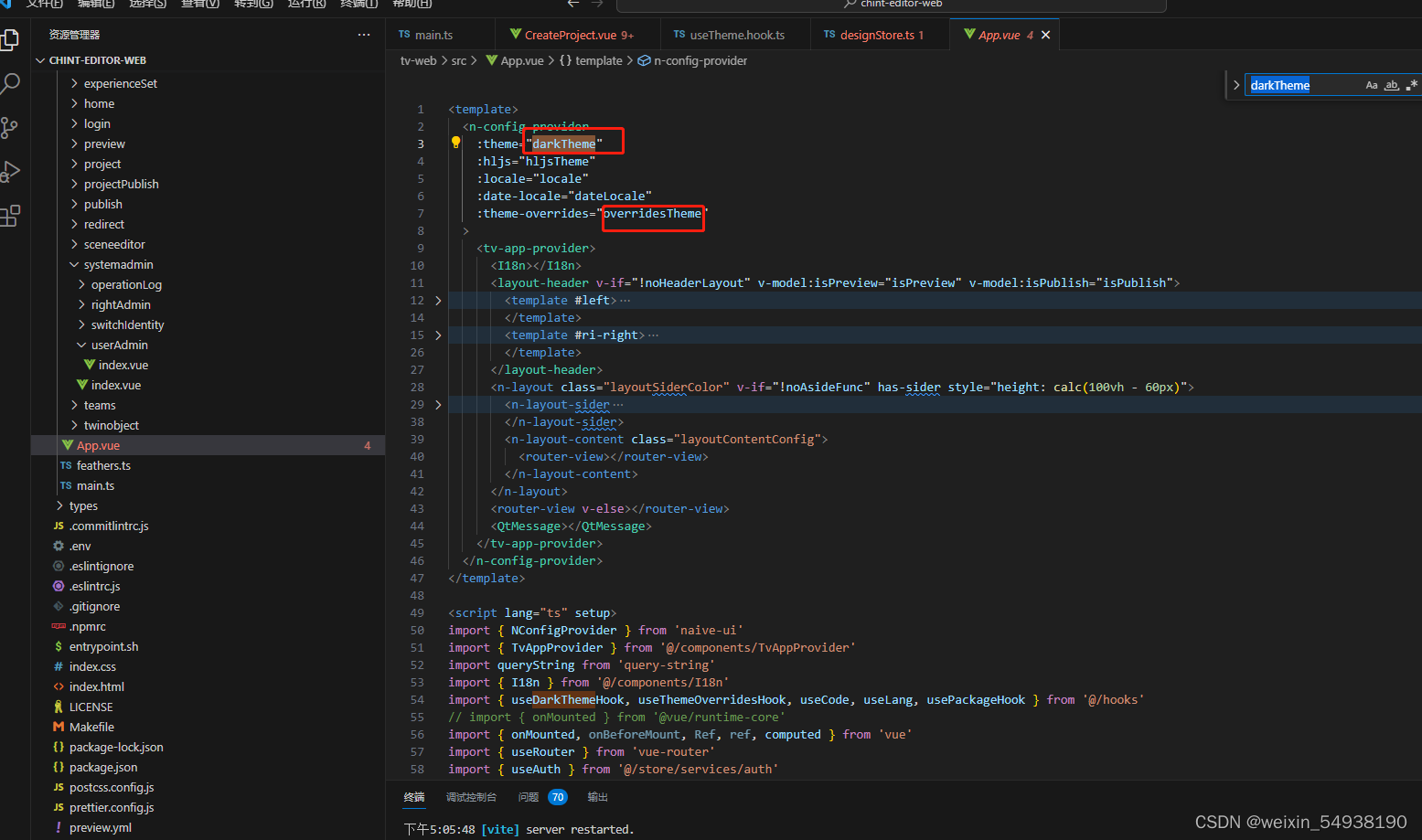Select the 终端 terminal panel tab

coord(414,797)
